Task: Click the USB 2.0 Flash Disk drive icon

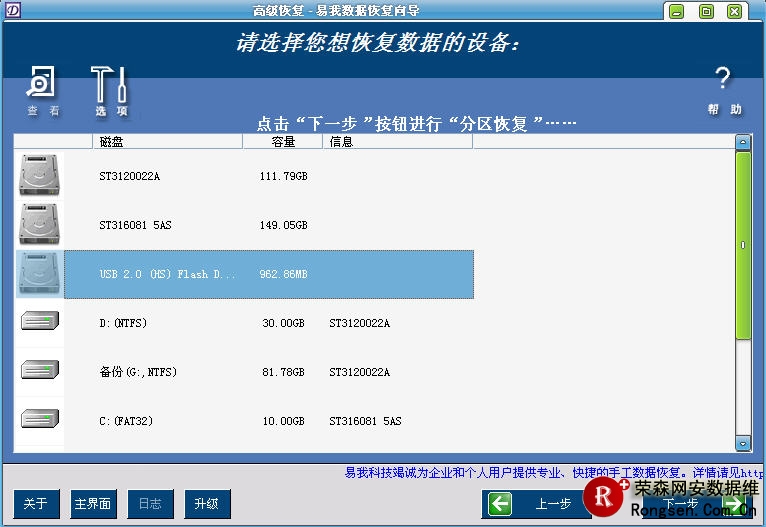Action: pyautogui.click(x=40, y=274)
